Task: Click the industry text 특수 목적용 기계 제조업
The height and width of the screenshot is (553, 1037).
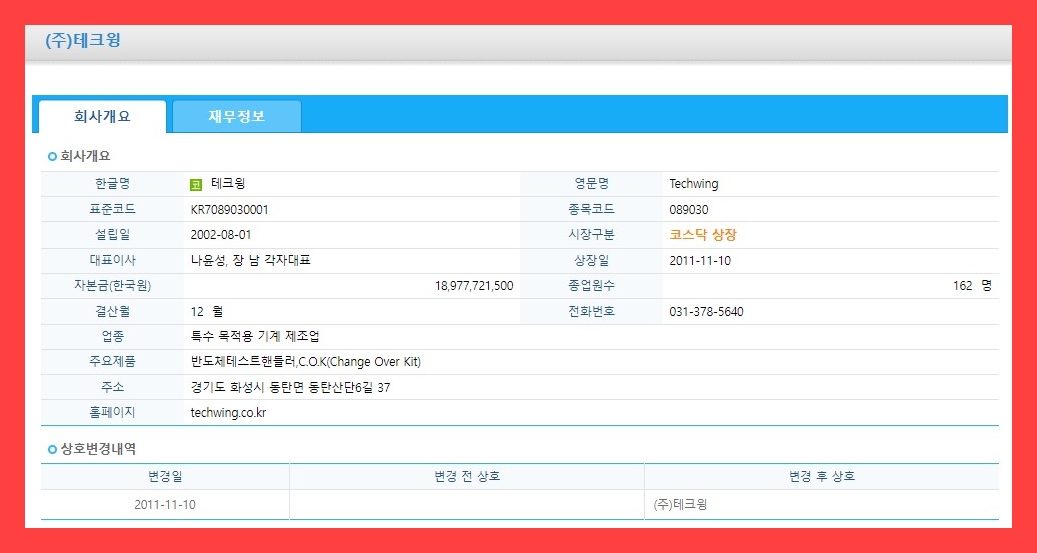Action: 255,337
